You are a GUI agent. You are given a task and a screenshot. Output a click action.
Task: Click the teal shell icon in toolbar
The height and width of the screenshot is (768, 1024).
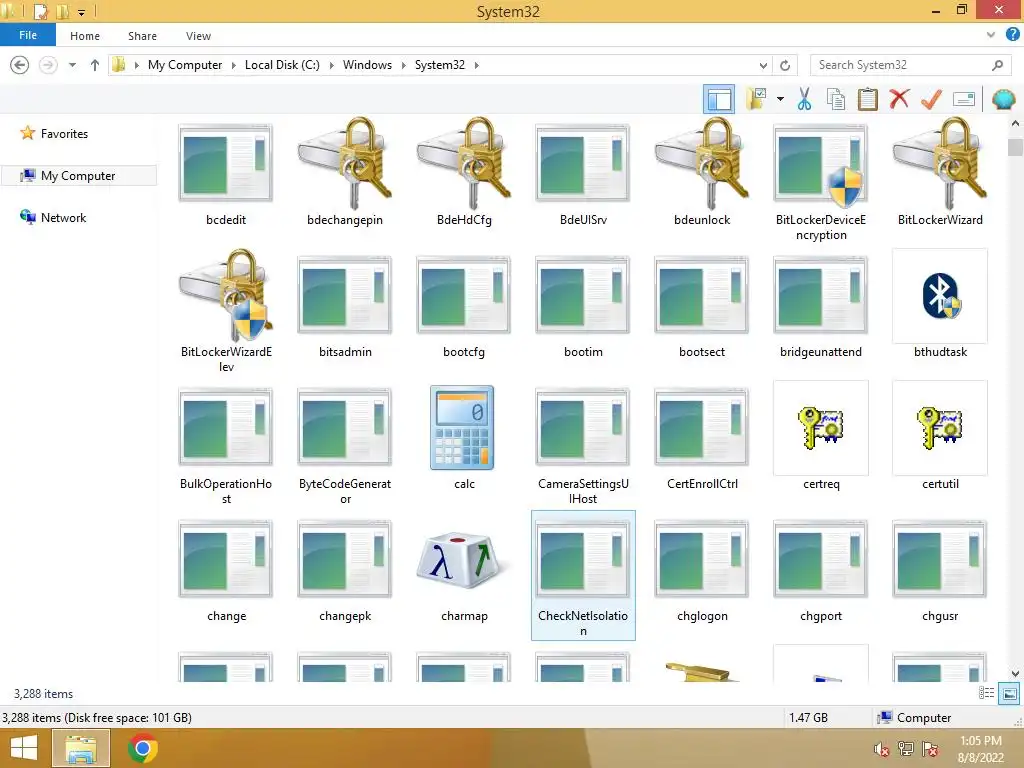coord(1004,99)
